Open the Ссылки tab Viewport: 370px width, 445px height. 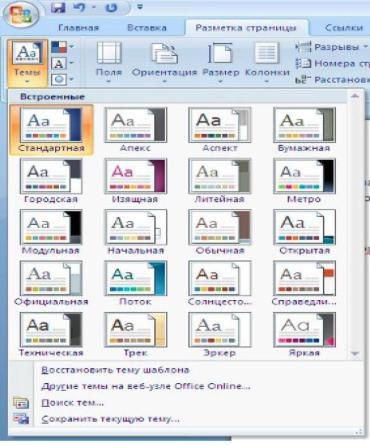344,28
